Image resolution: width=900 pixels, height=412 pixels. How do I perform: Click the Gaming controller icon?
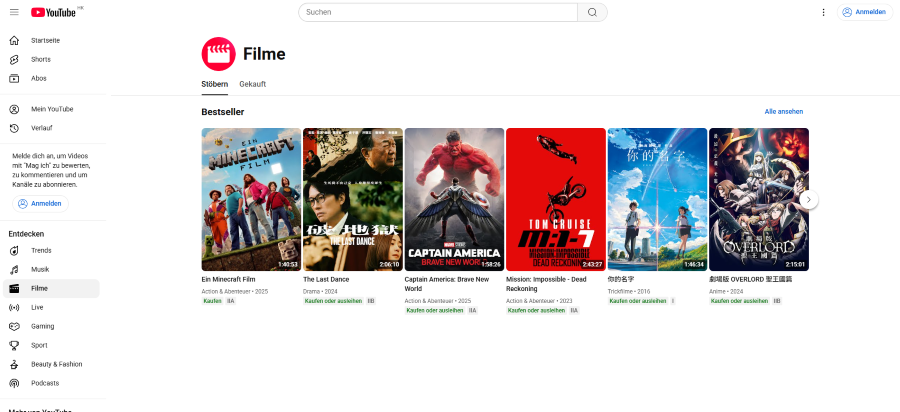[14, 327]
